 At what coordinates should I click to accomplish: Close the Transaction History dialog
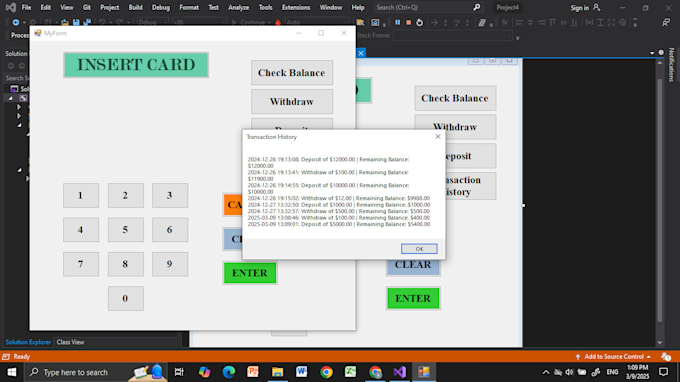[x=438, y=137]
